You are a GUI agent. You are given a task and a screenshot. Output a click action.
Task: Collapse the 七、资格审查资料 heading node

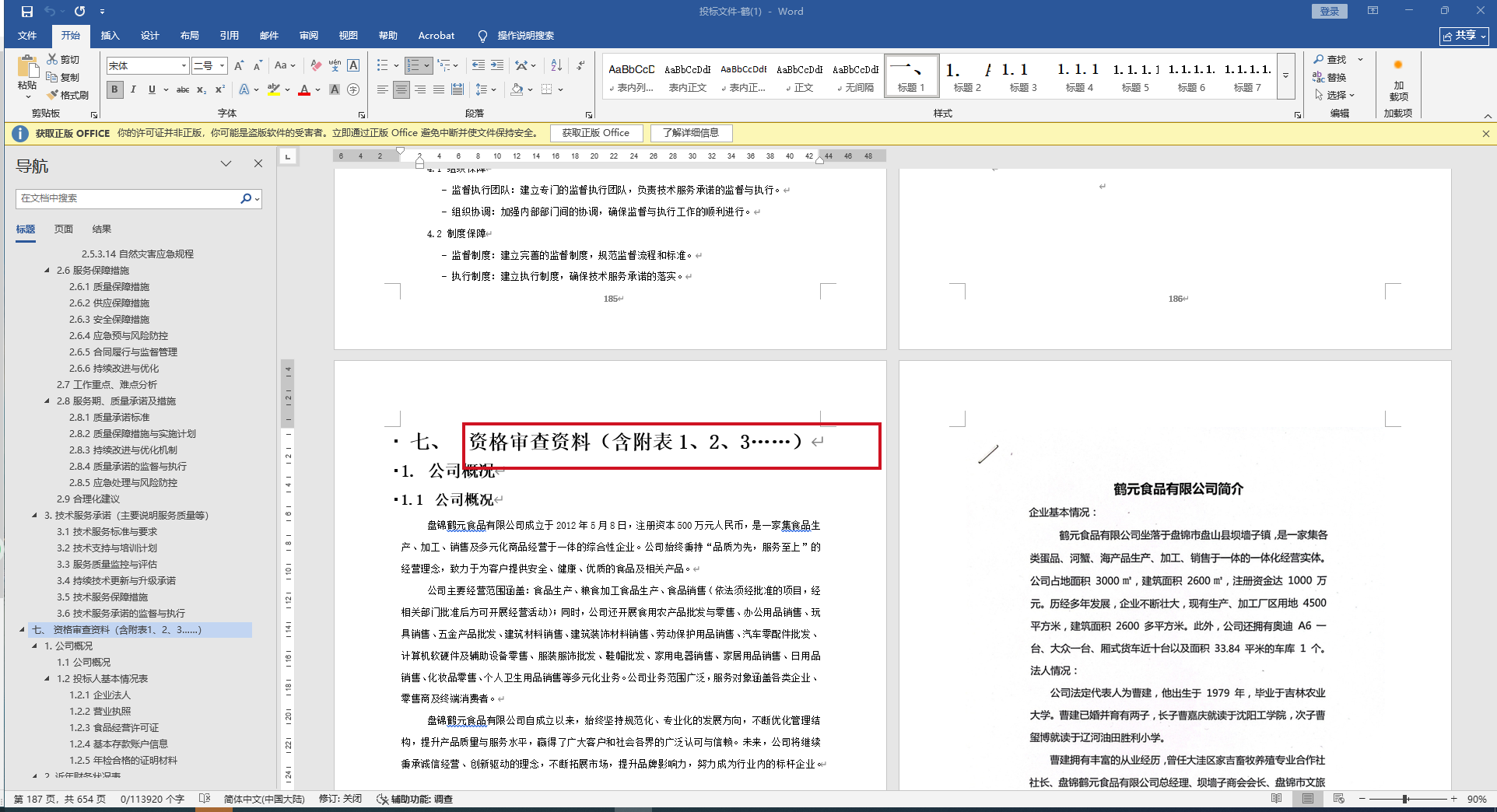22,630
